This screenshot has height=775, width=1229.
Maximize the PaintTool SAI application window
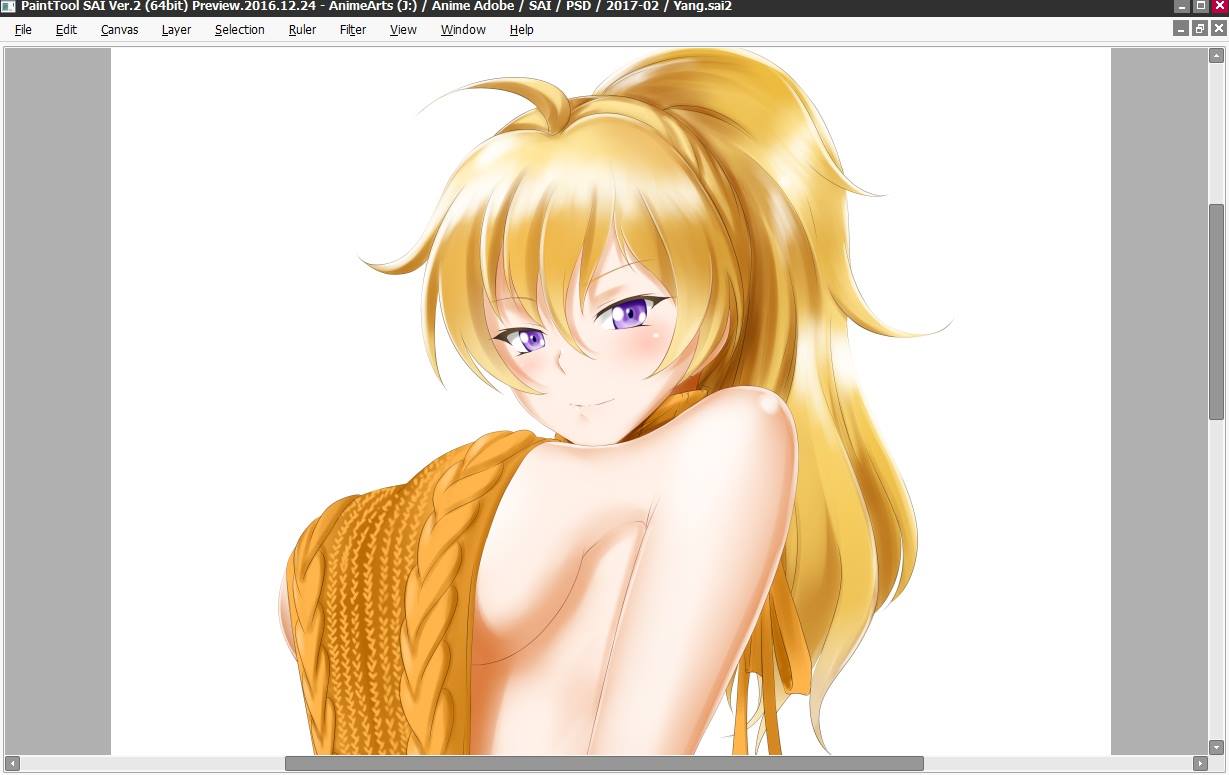point(1201,6)
